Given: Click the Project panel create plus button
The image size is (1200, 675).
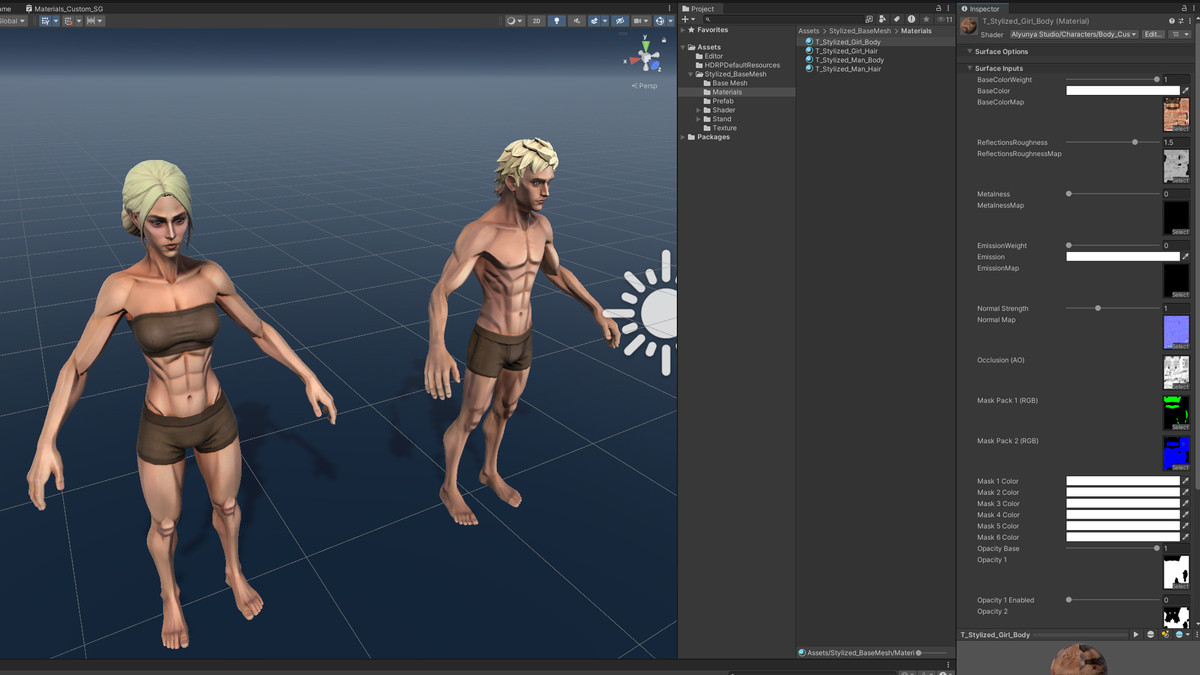Looking at the screenshot, I should (x=688, y=19).
